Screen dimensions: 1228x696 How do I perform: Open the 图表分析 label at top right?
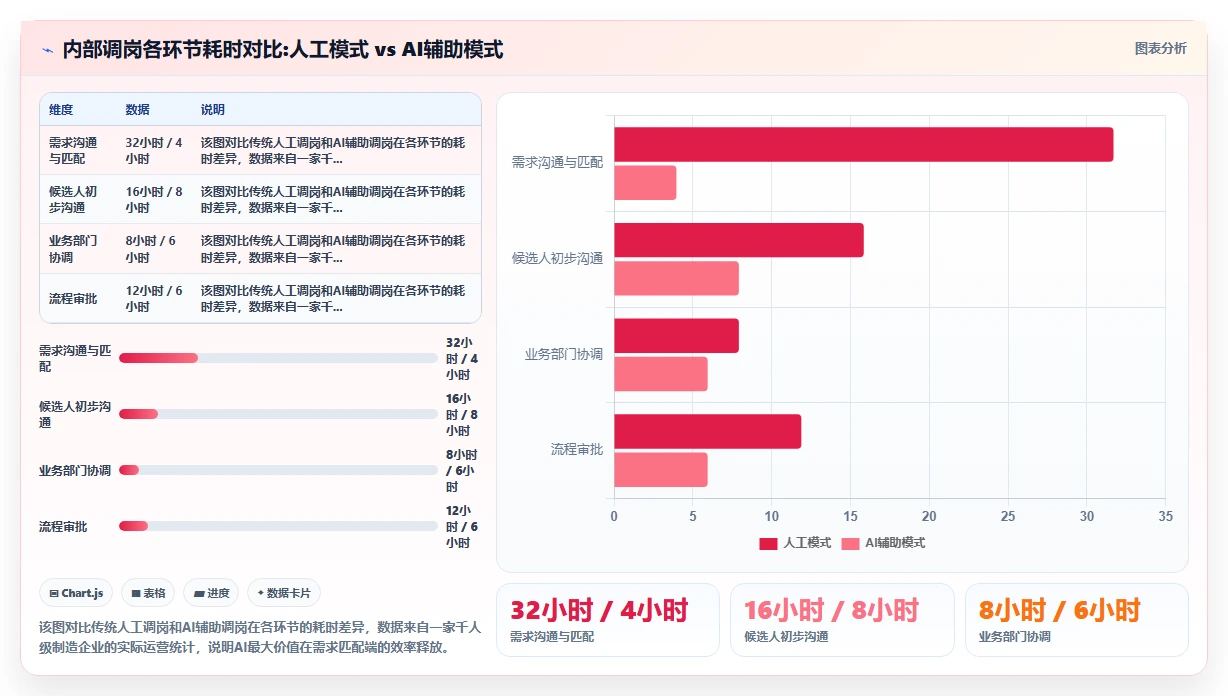(1160, 49)
